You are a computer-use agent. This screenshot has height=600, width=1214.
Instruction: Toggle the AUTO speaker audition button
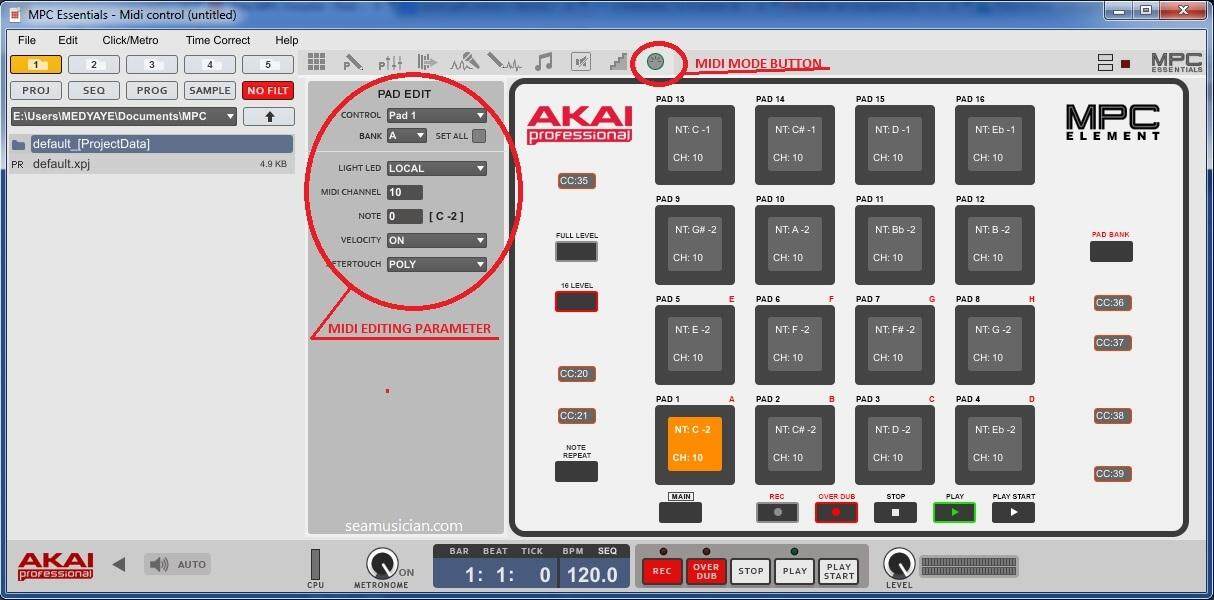pyautogui.click(x=175, y=564)
